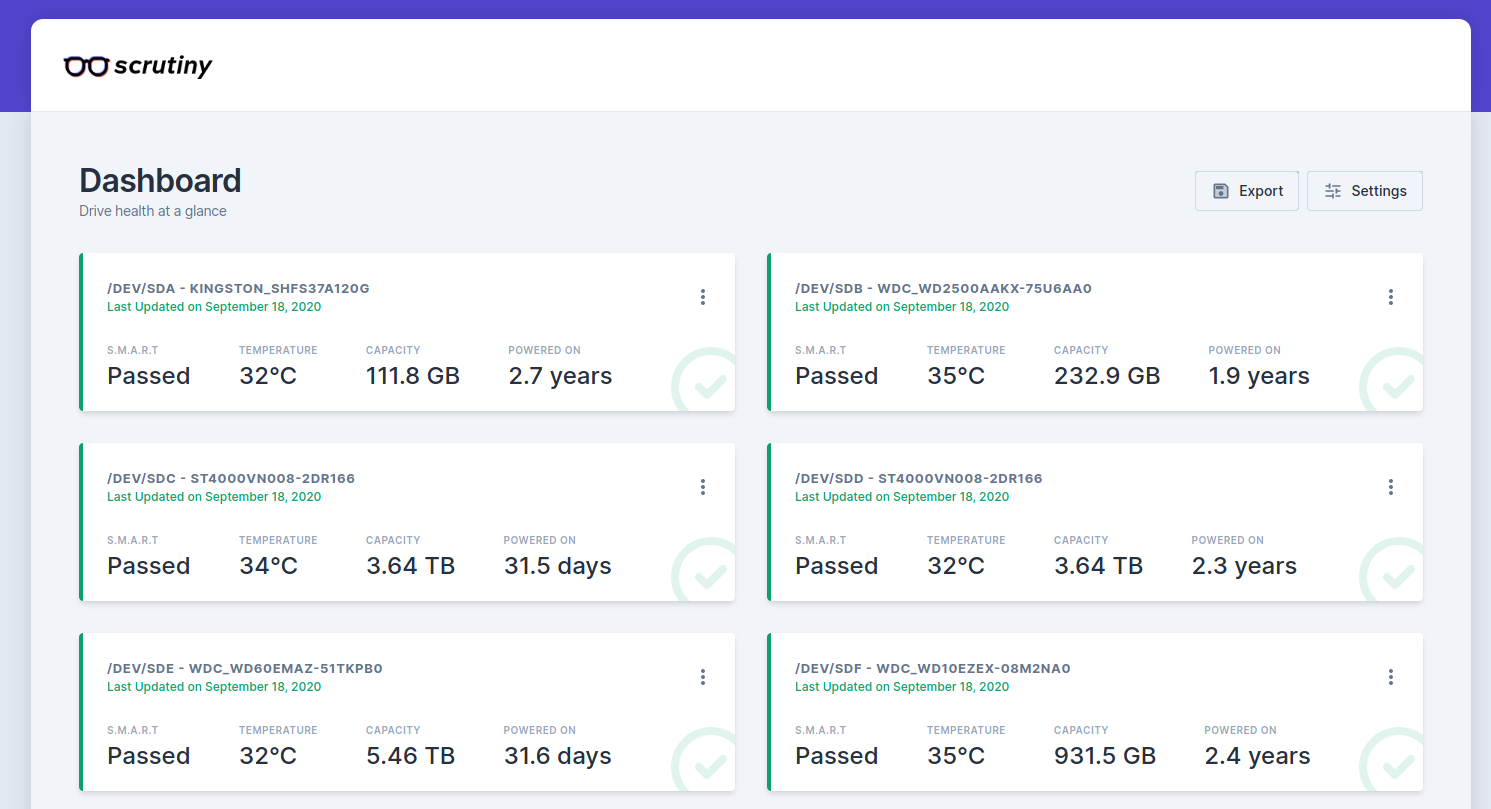Open /DEV/SDF - WDC_WD10EZEX-08M2NA0 drive title
Image resolution: width=1491 pixels, height=809 pixels.
[933, 669]
